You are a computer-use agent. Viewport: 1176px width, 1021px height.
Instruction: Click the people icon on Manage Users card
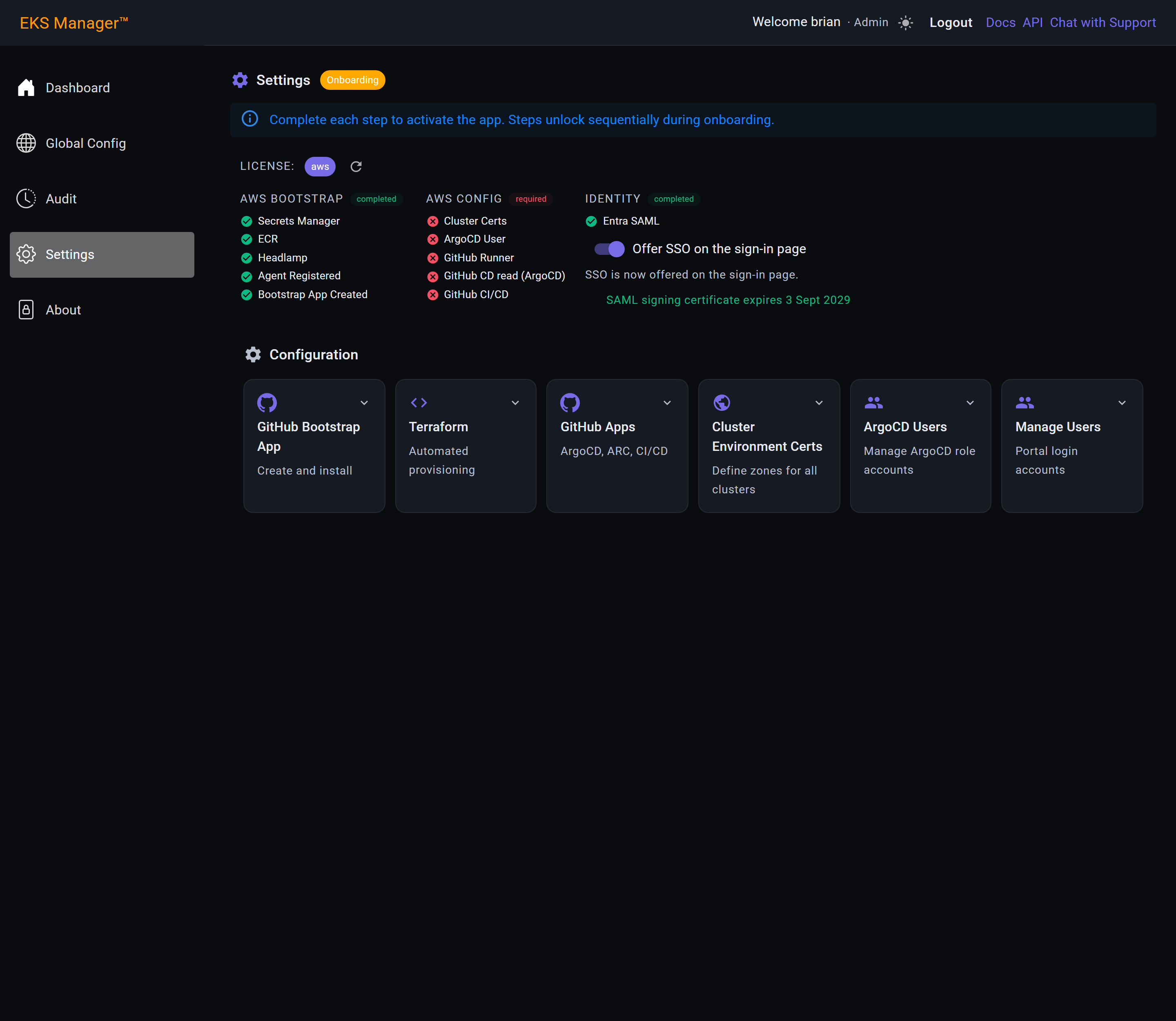[x=1025, y=403]
